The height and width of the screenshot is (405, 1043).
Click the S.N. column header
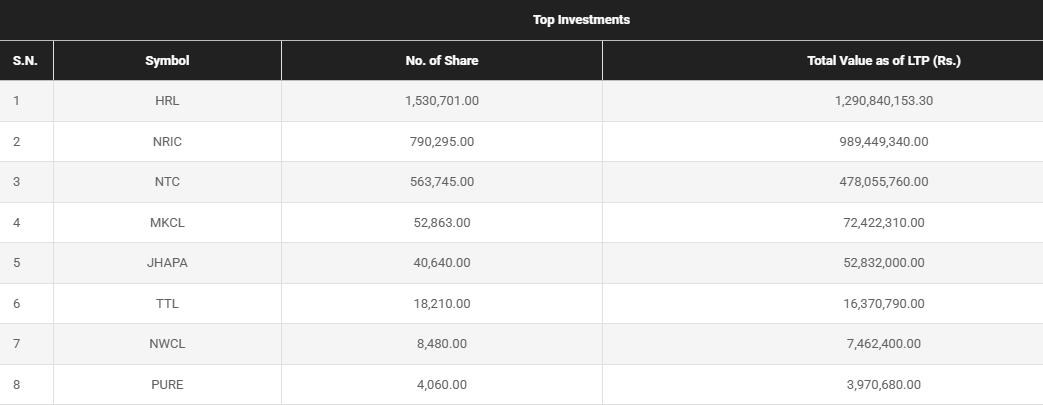(x=25, y=61)
